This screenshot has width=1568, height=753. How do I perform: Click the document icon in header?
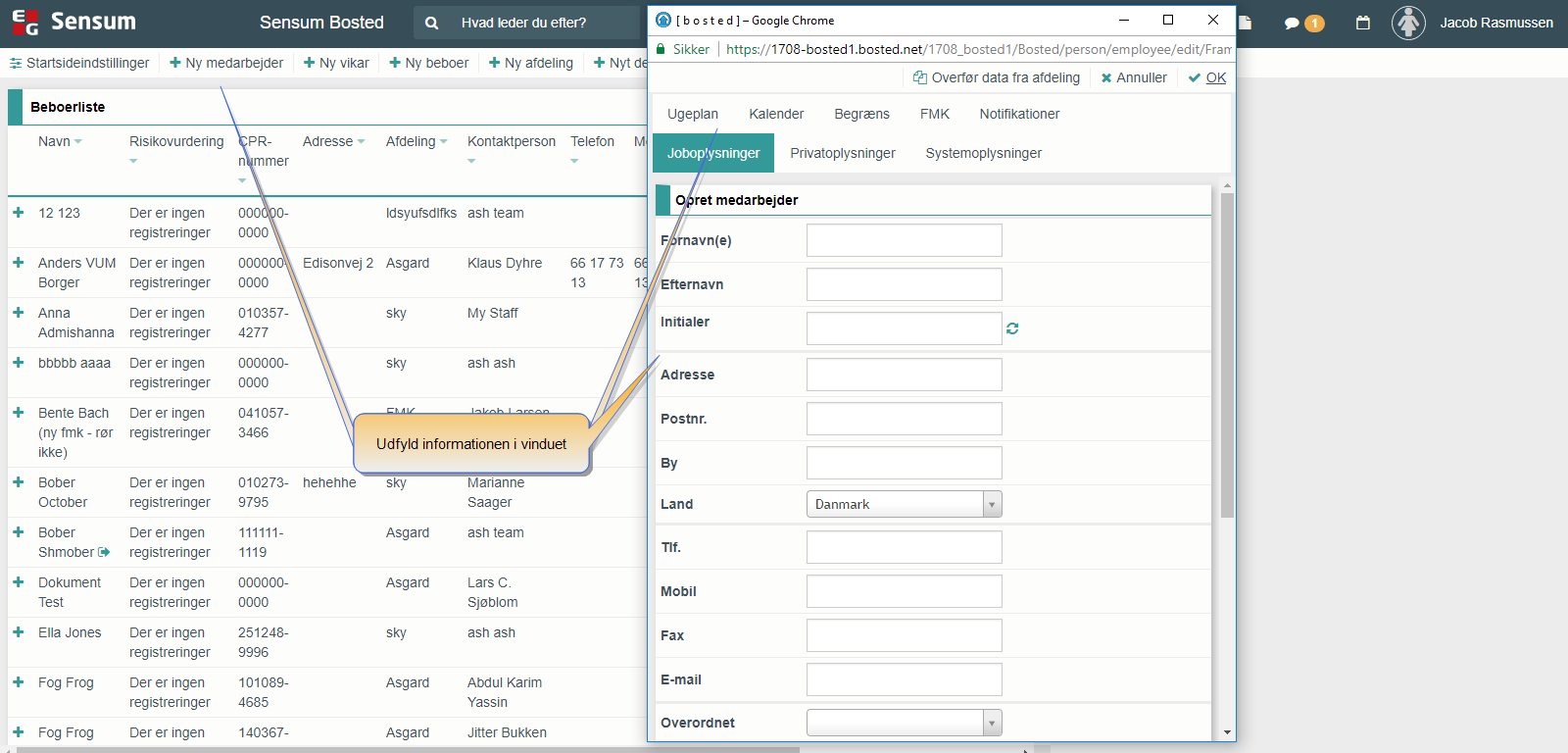coord(1245,23)
